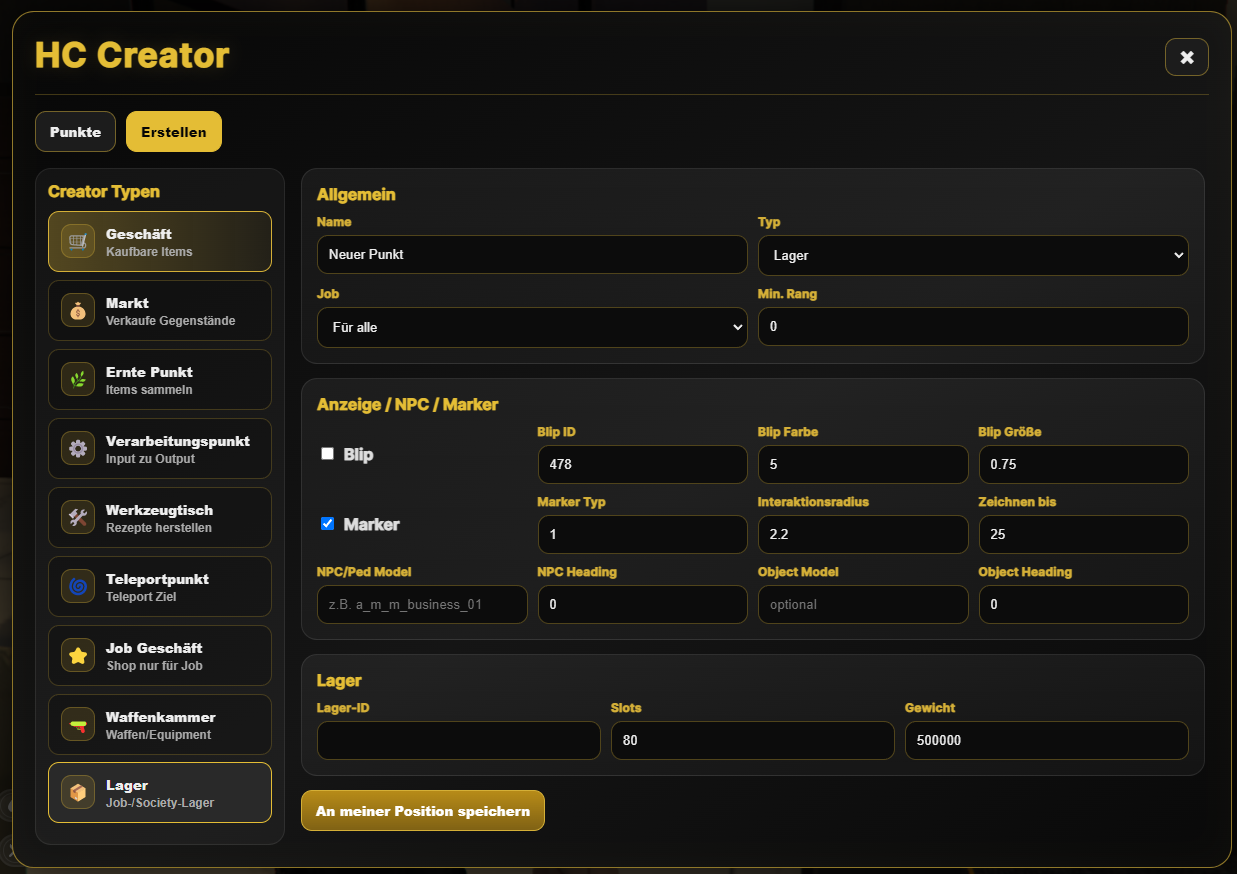This screenshot has width=1237, height=874.
Task: Pick Ernte Punkt title in list
Action: (149, 372)
